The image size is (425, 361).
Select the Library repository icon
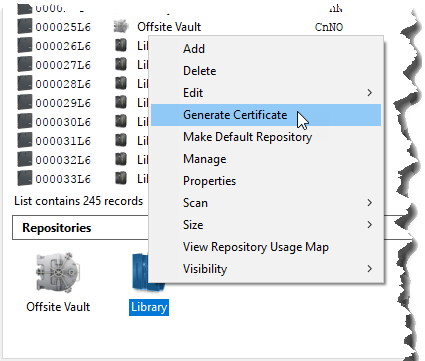click(x=140, y=272)
